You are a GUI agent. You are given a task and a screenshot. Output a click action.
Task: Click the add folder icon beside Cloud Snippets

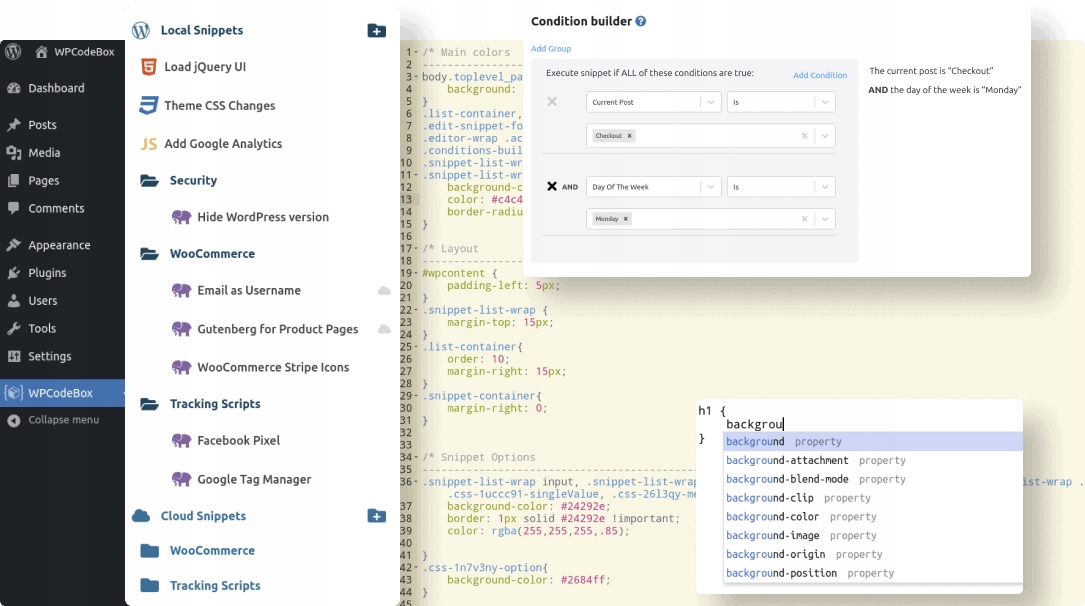[376, 516]
